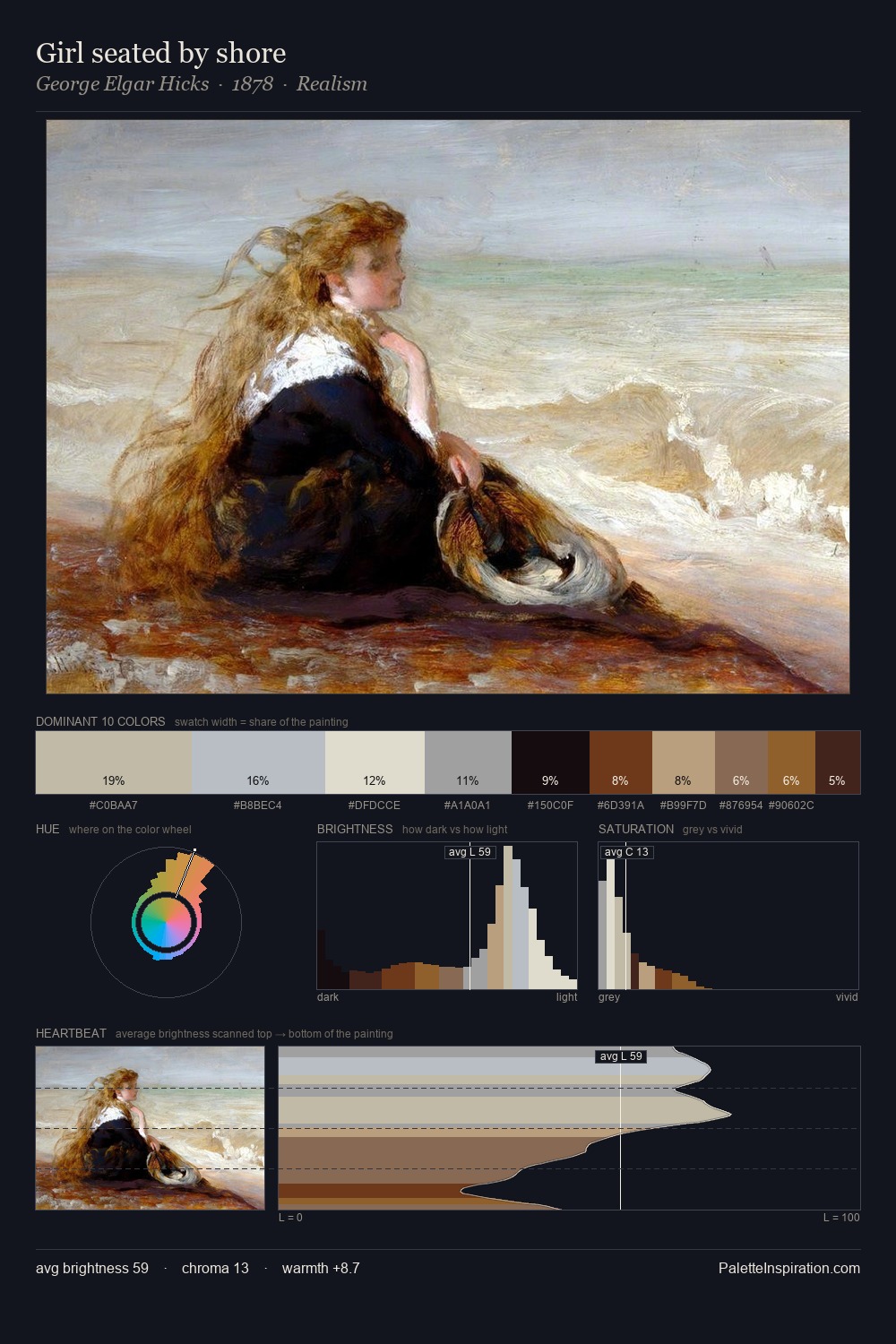
Task: Open the PaletteInspiration.com link
Action: point(789,1268)
